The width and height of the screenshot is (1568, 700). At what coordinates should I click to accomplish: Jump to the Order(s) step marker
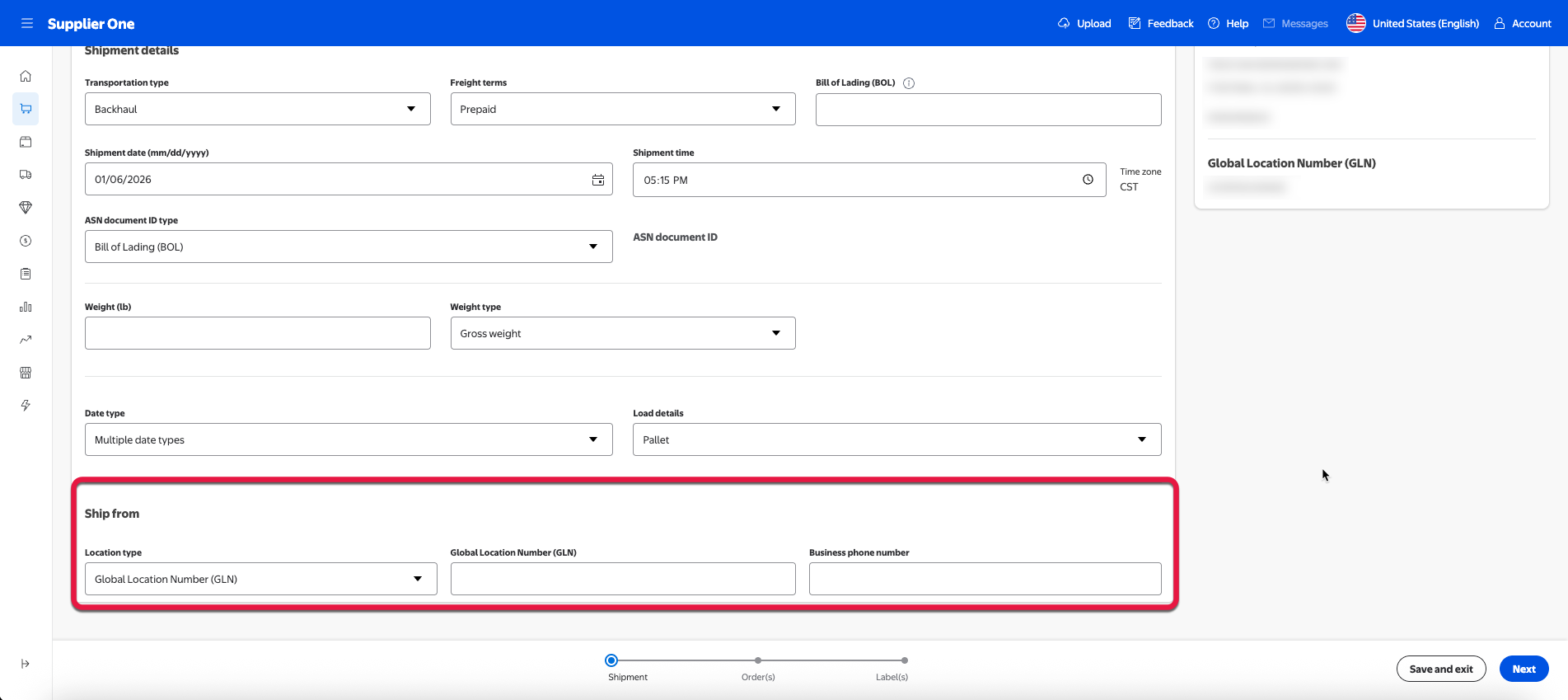[x=758, y=660]
